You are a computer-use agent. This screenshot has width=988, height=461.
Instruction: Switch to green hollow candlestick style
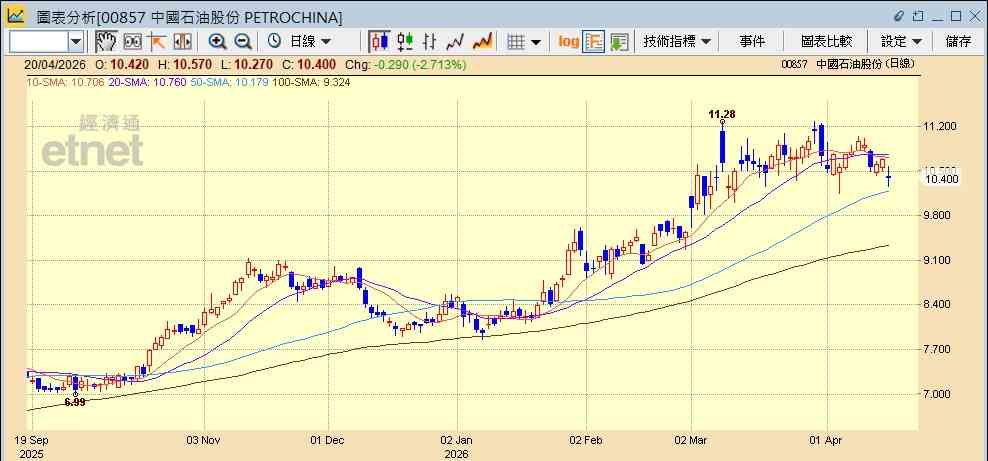click(x=405, y=42)
